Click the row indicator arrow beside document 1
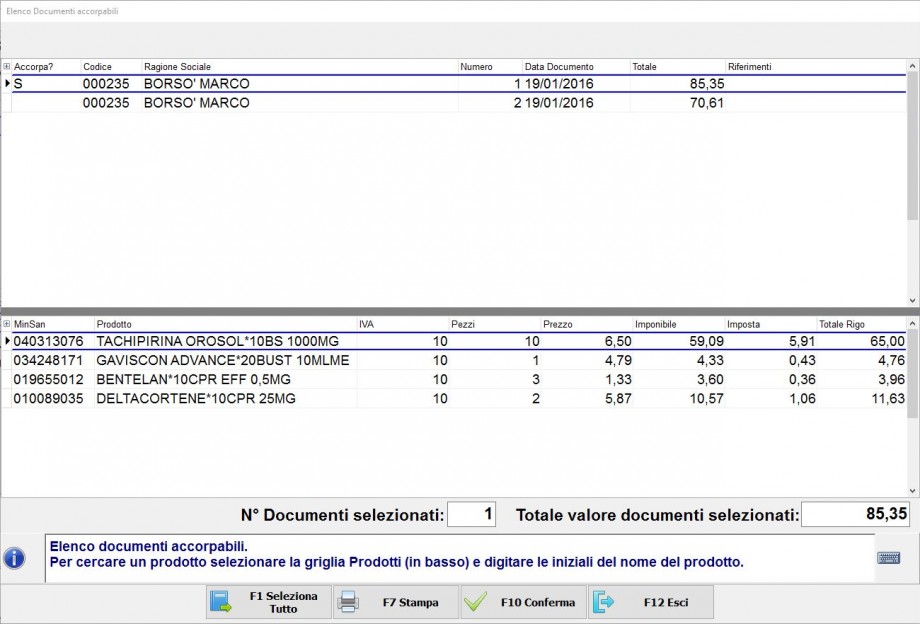This screenshot has width=920, height=624. coord(8,85)
